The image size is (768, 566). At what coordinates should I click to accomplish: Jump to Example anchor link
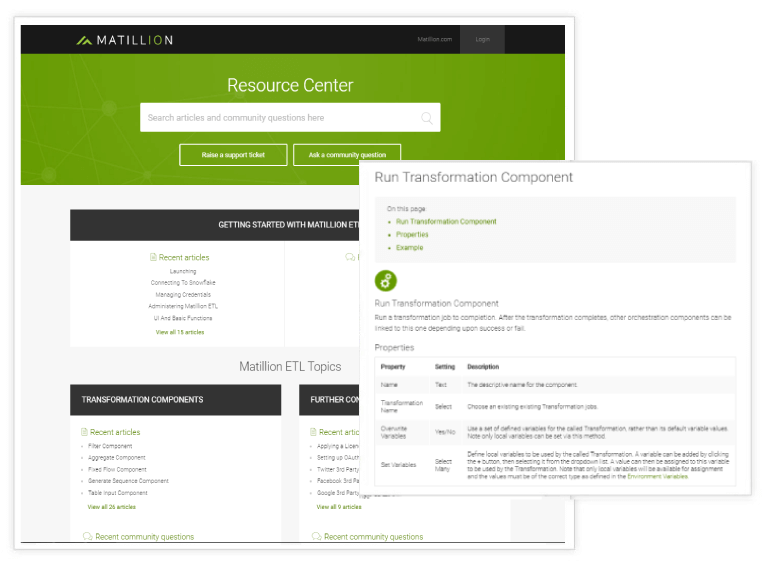click(409, 248)
